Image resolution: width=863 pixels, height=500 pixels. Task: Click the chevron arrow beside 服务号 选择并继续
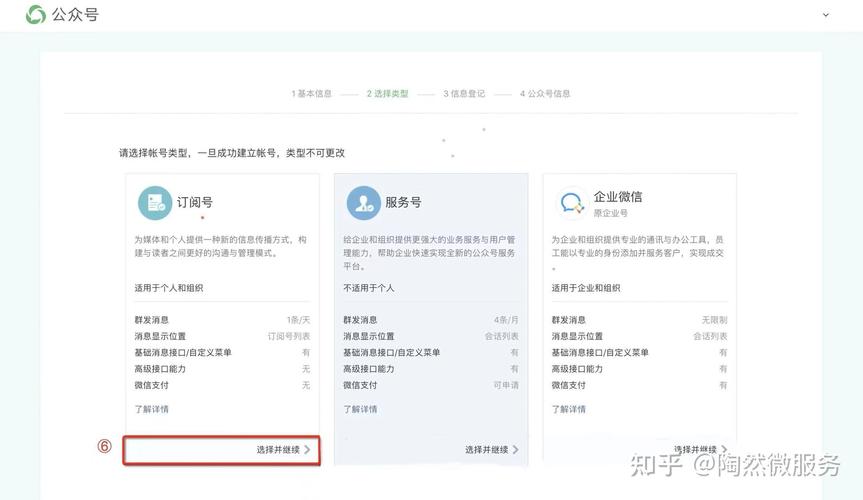tap(516, 450)
